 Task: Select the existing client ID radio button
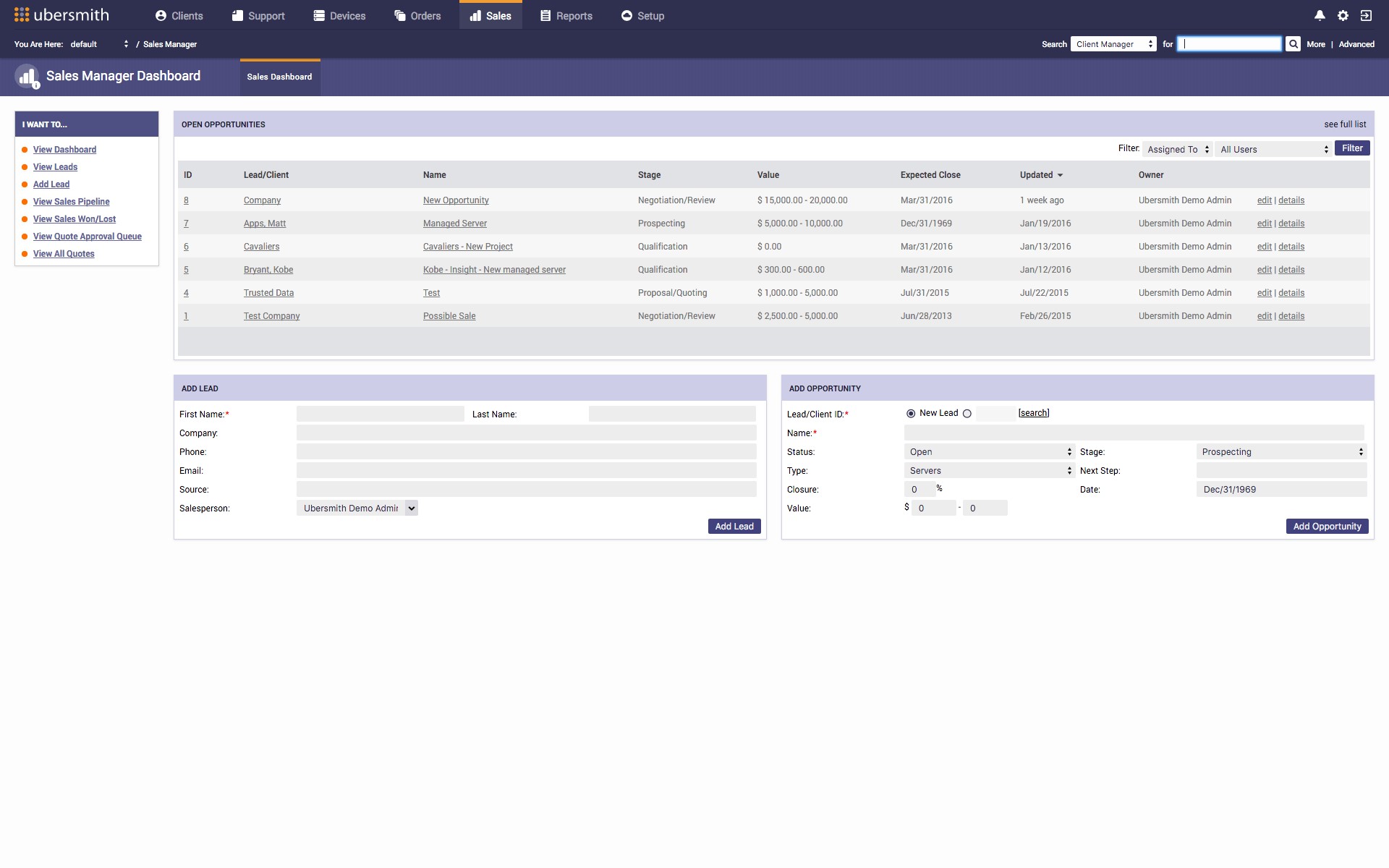tap(967, 414)
